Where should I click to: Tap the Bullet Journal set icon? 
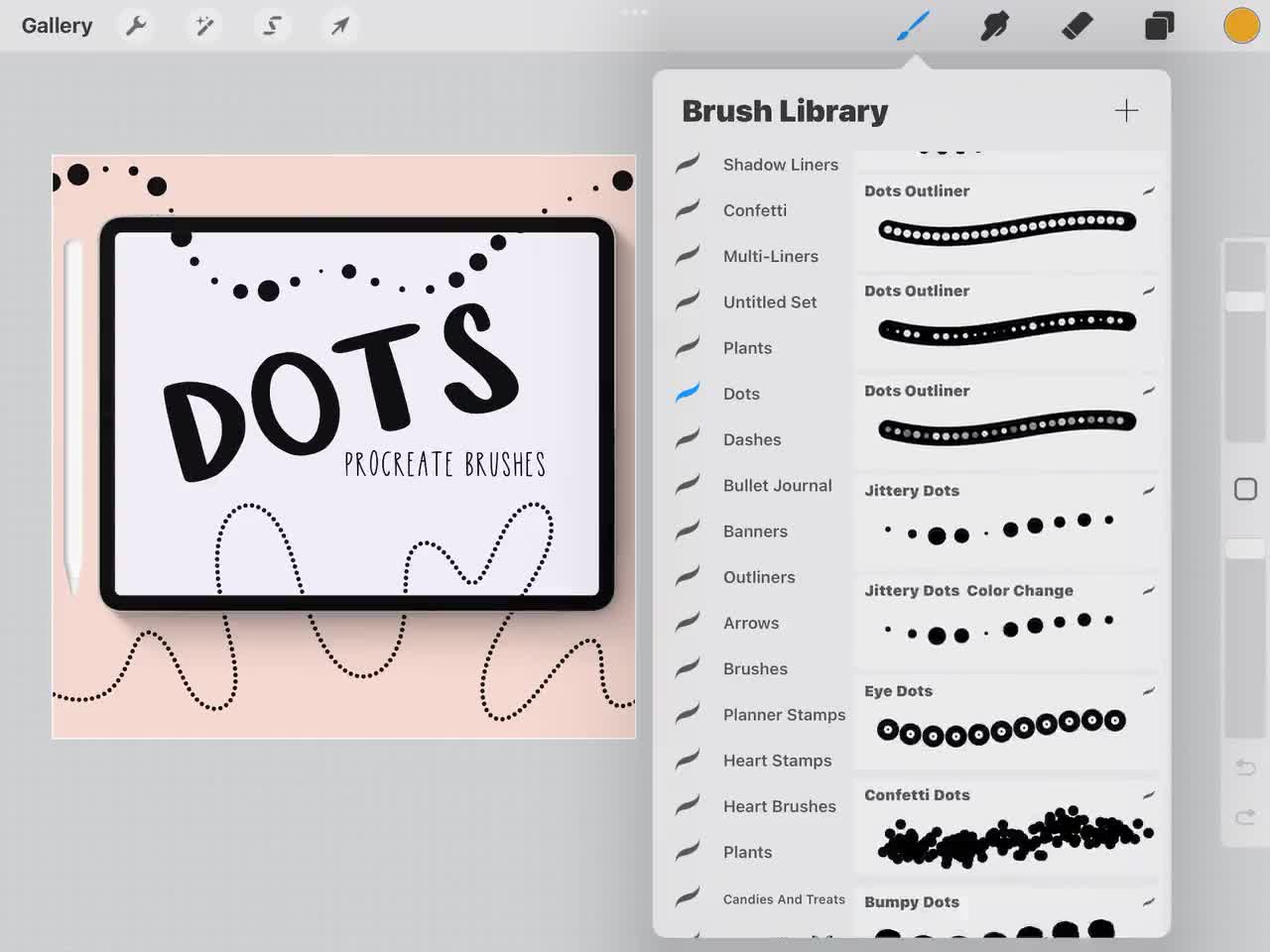tap(689, 484)
